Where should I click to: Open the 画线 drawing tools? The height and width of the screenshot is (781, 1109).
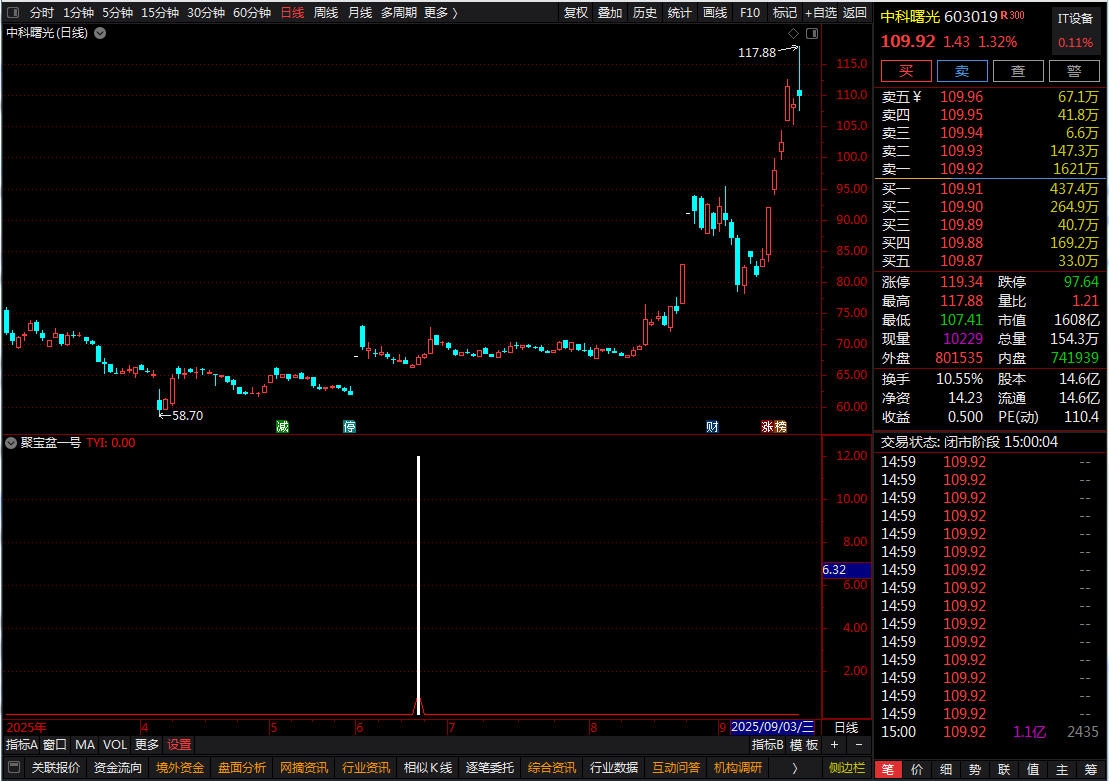pyautogui.click(x=714, y=13)
